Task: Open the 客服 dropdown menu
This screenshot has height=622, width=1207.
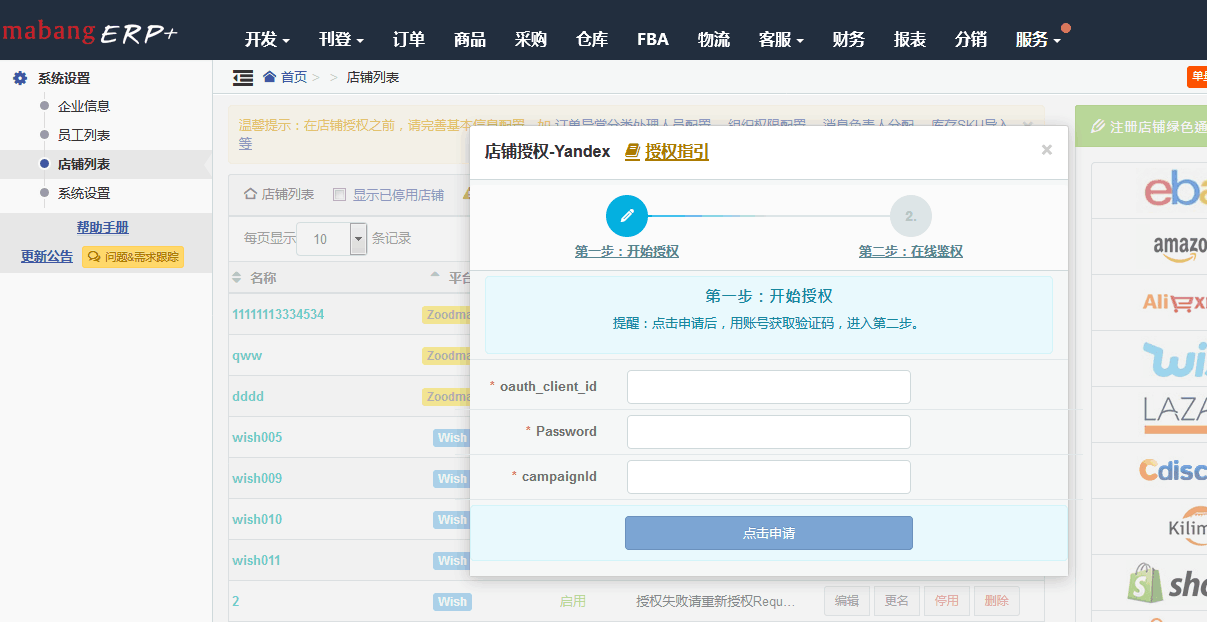Action: pyautogui.click(x=781, y=40)
